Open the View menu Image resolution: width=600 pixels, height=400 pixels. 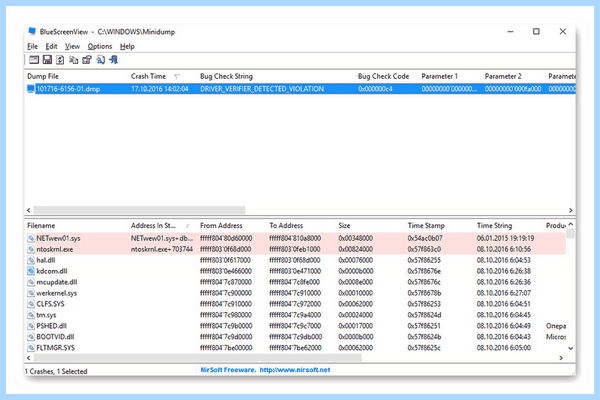pyautogui.click(x=72, y=46)
